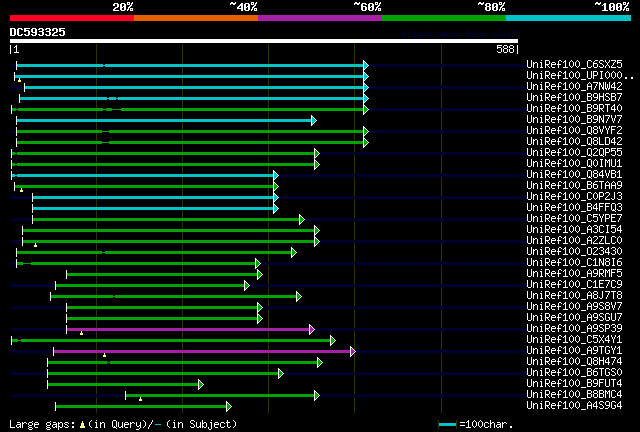The height and width of the screenshot is (432, 640).
Task: Click the green arrowhead of the A4S9G4 alignment
Action: pos(229,407)
